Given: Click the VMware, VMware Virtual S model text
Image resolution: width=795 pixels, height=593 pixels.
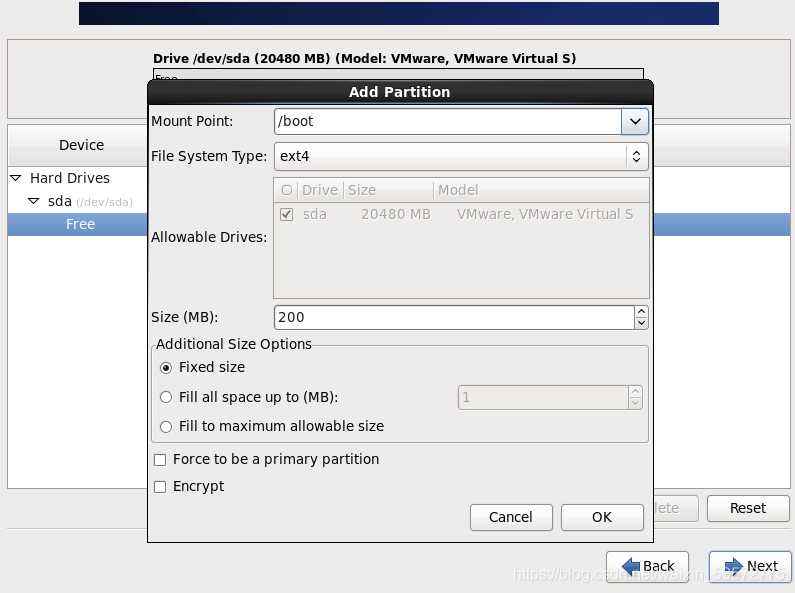Looking at the screenshot, I should (x=545, y=215).
